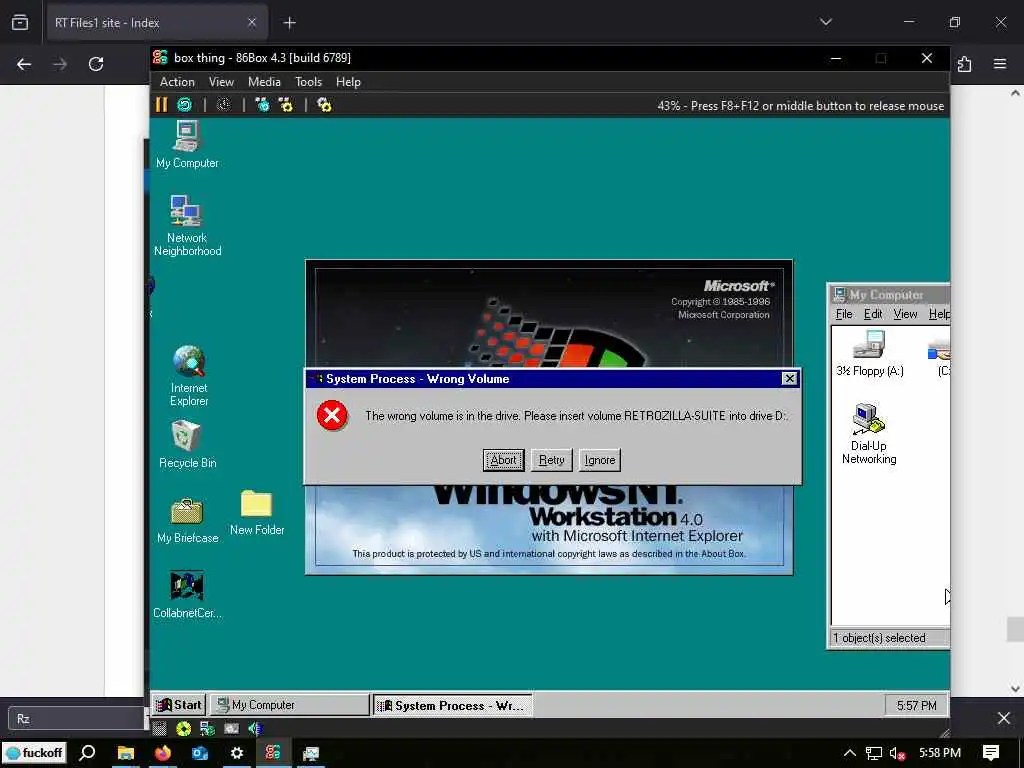Send Ctrl+Alt+Del using the teal keys icon

[x=262, y=104]
